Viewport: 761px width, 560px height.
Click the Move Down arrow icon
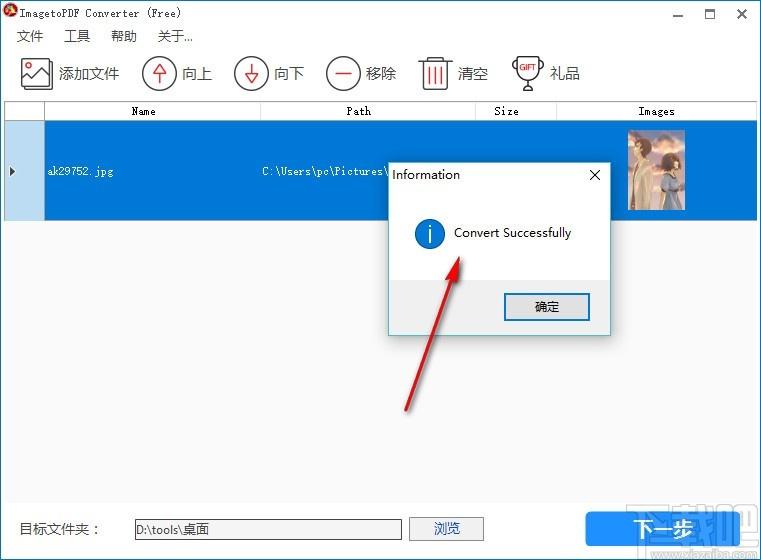pos(251,74)
